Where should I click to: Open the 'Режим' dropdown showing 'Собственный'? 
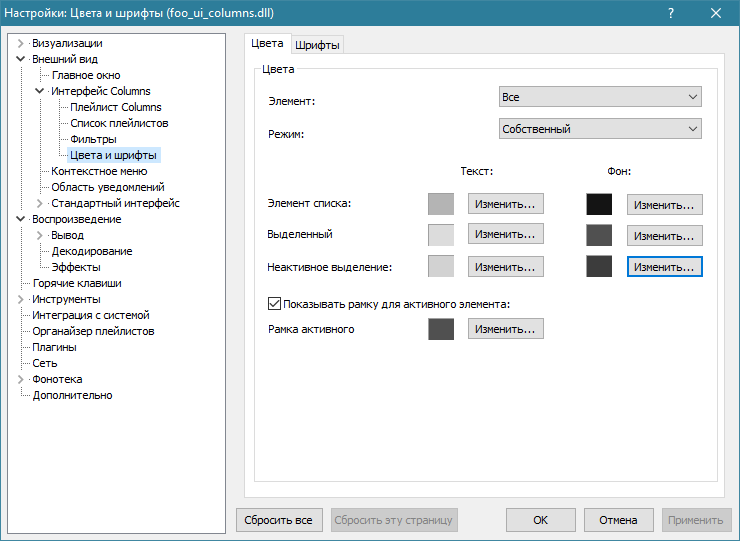pyautogui.click(x=600, y=129)
